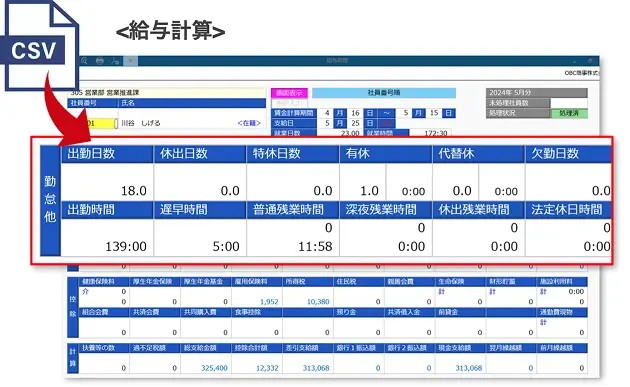
Task: Click the 社員番号順 sort button
Action: (x=384, y=93)
